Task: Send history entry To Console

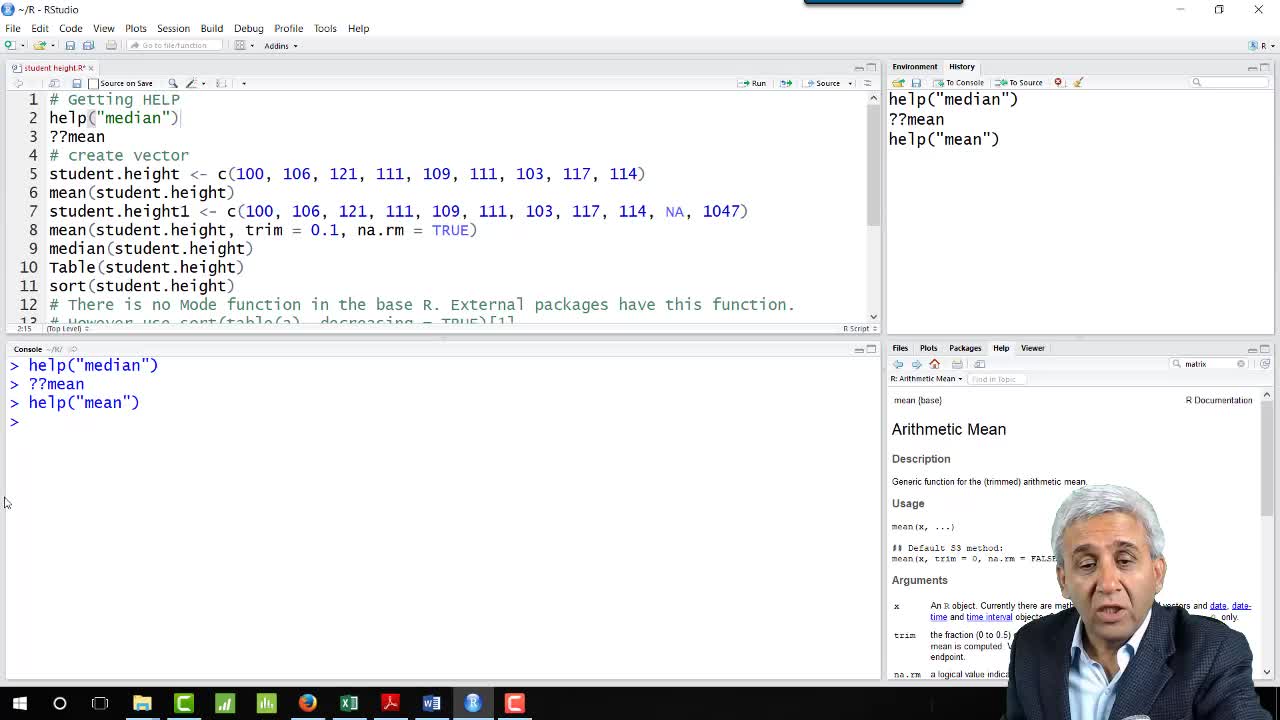Action: (x=958, y=82)
